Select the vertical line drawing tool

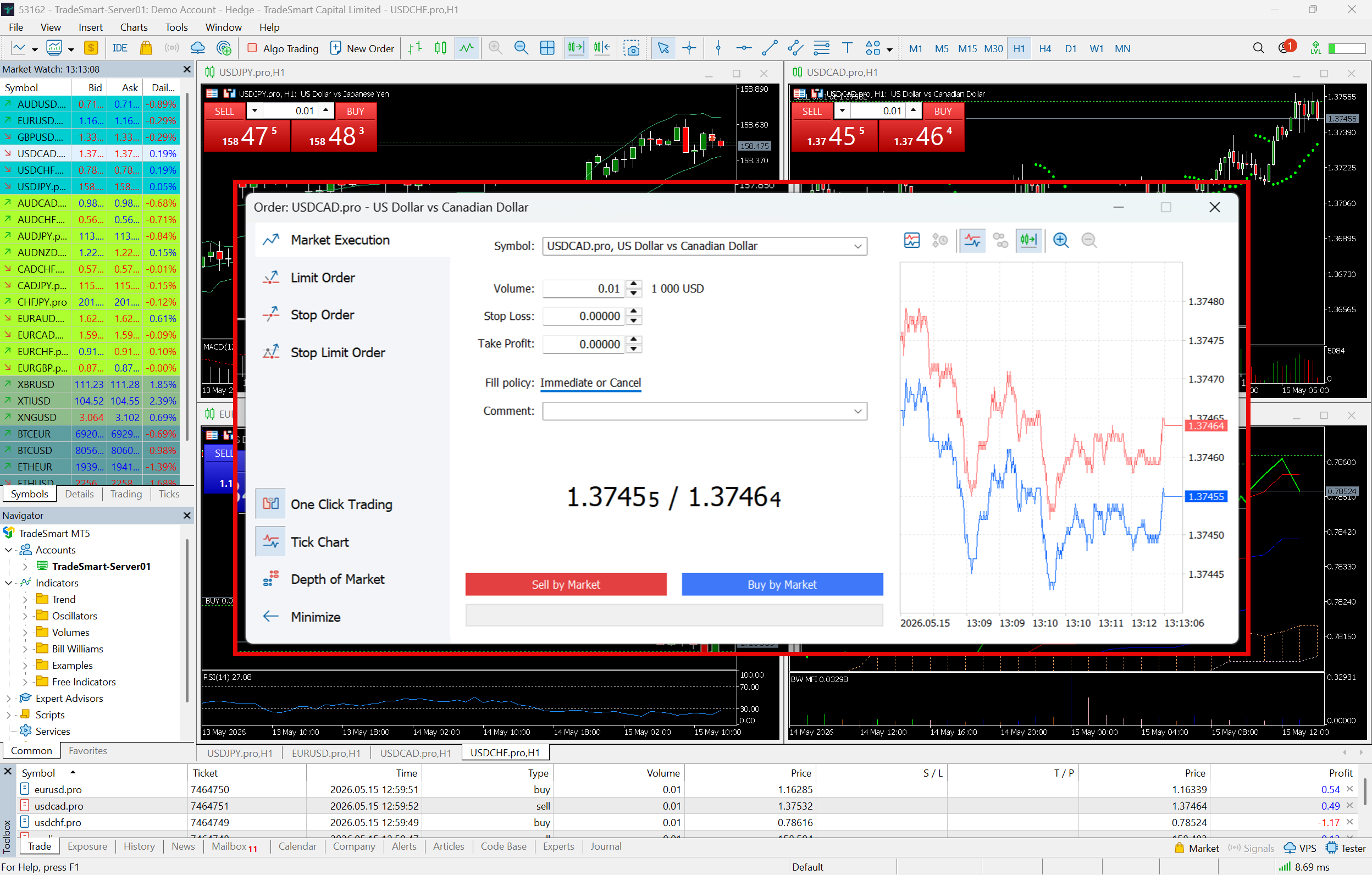[x=718, y=48]
